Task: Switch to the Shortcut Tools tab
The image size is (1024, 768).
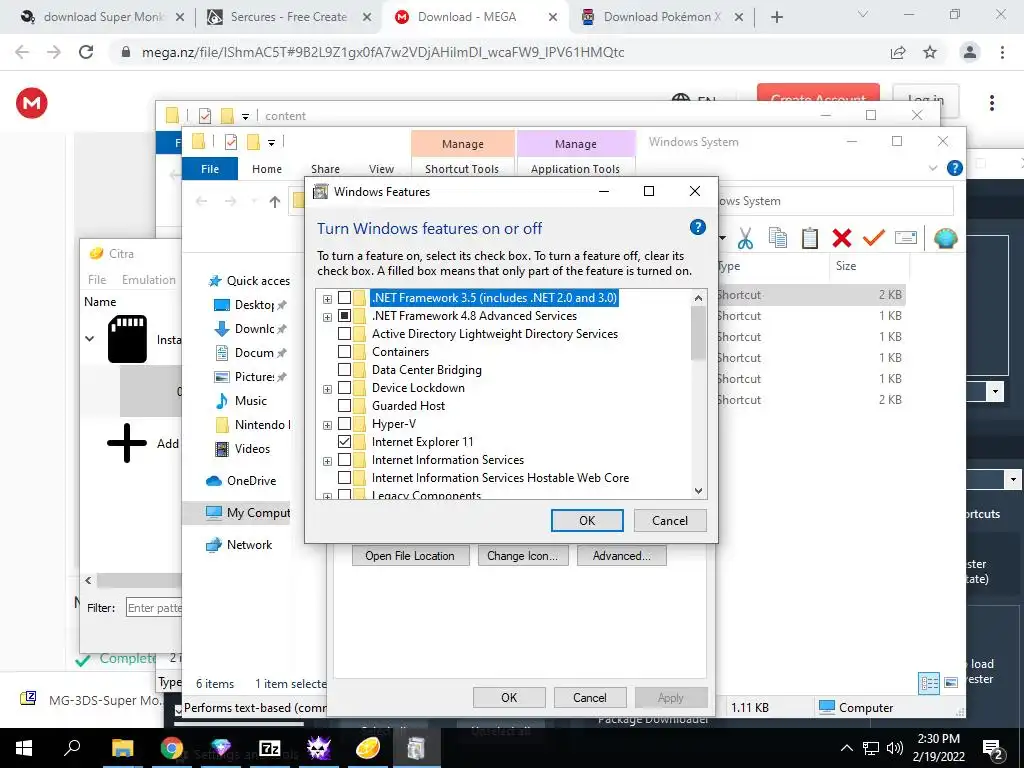Action: [462, 168]
